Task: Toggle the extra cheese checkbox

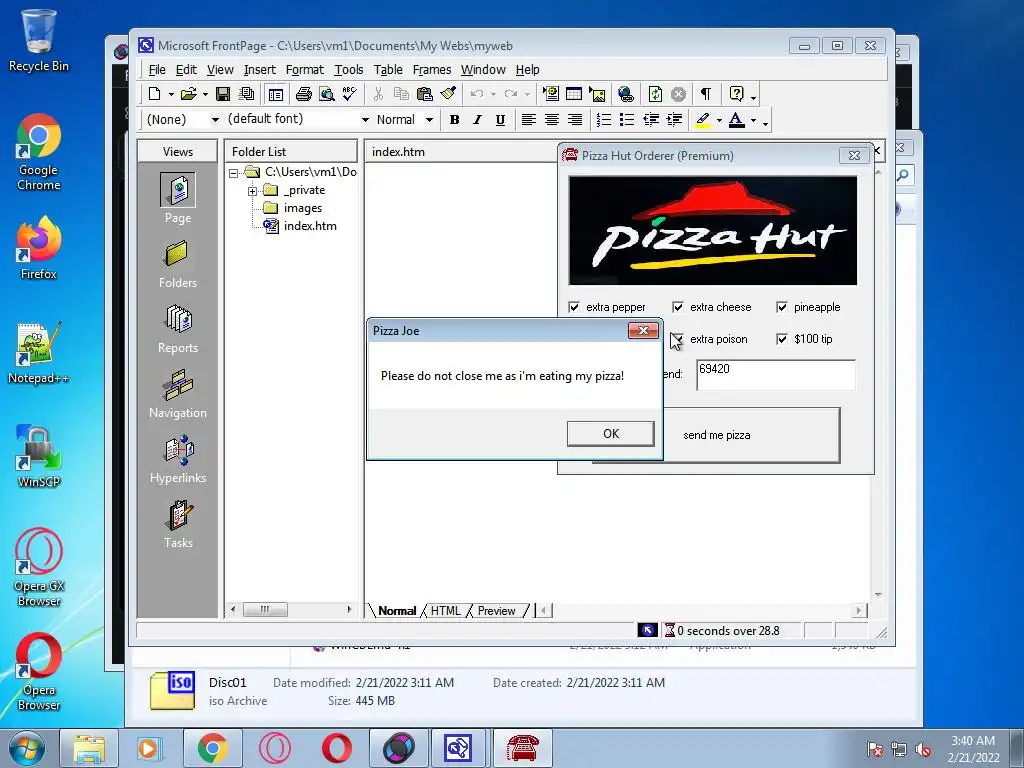Action: 678,307
